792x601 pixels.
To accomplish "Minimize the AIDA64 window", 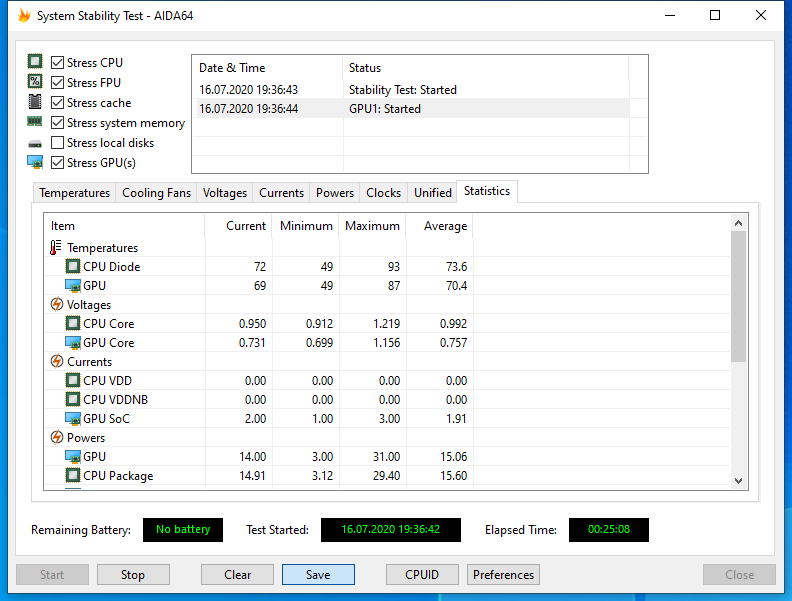I will tap(670, 16).
